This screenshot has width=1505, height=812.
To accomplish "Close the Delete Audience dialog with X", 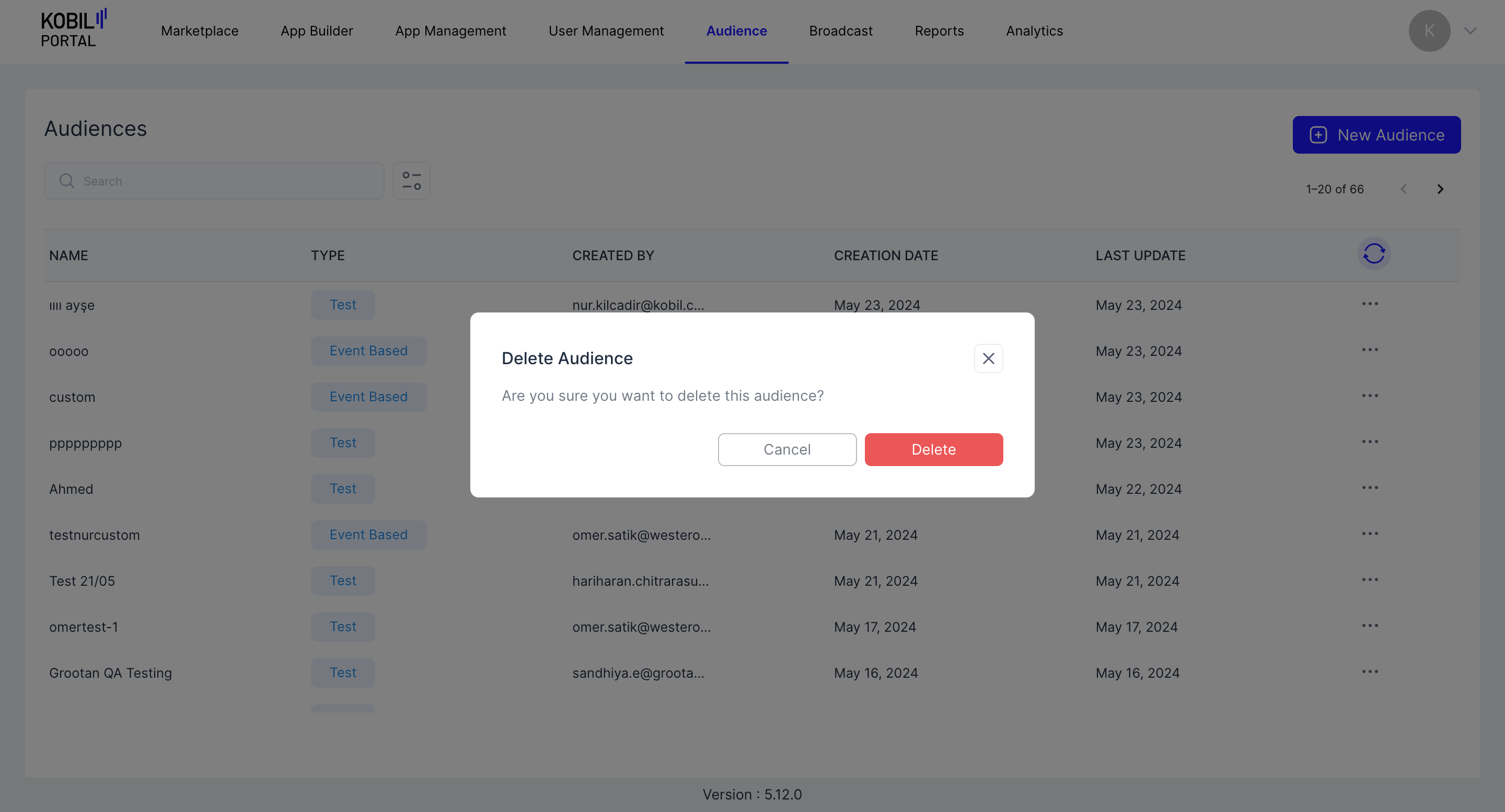I will point(988,358).
